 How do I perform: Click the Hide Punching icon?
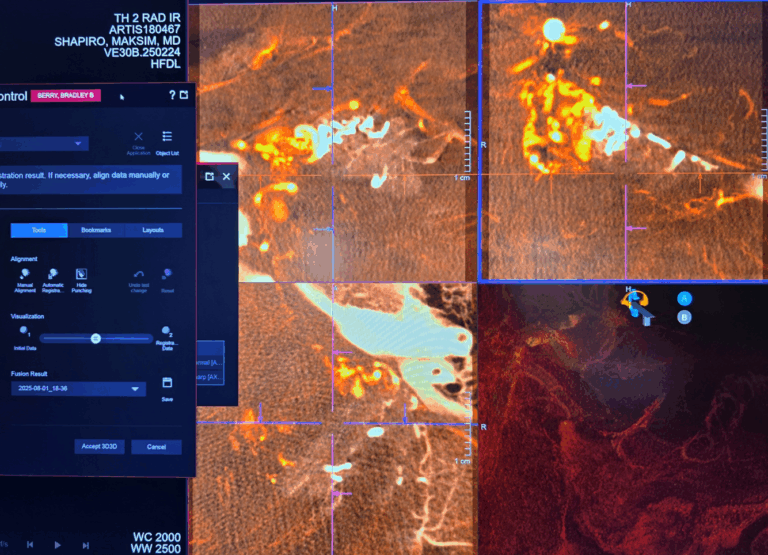coord(82,274)
